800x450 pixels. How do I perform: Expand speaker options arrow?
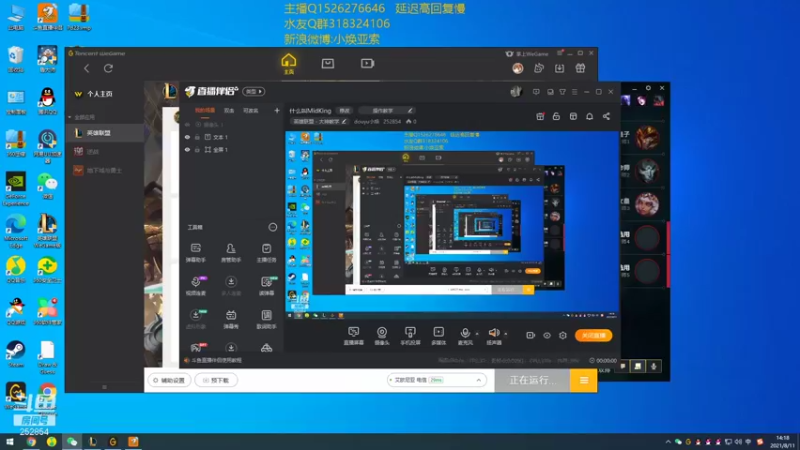pyautogui.click(x=506, y=334)
